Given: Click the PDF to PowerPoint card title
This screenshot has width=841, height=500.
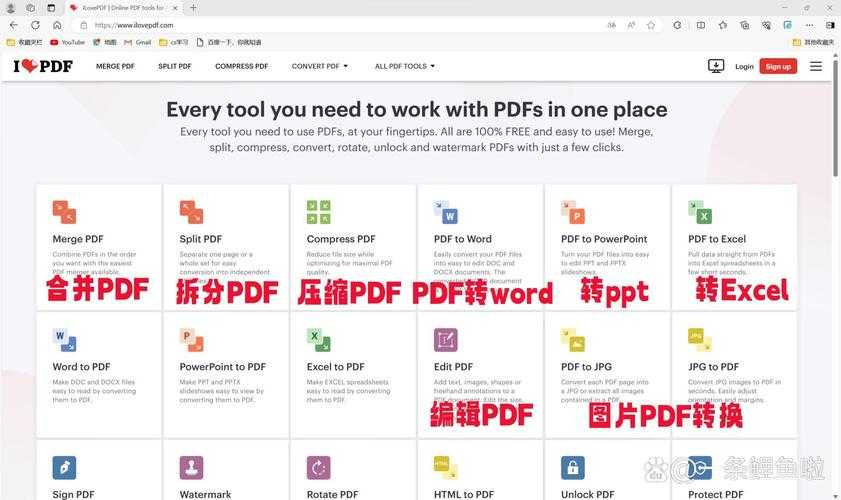Looking at the screenshot, I should point(604,239).
